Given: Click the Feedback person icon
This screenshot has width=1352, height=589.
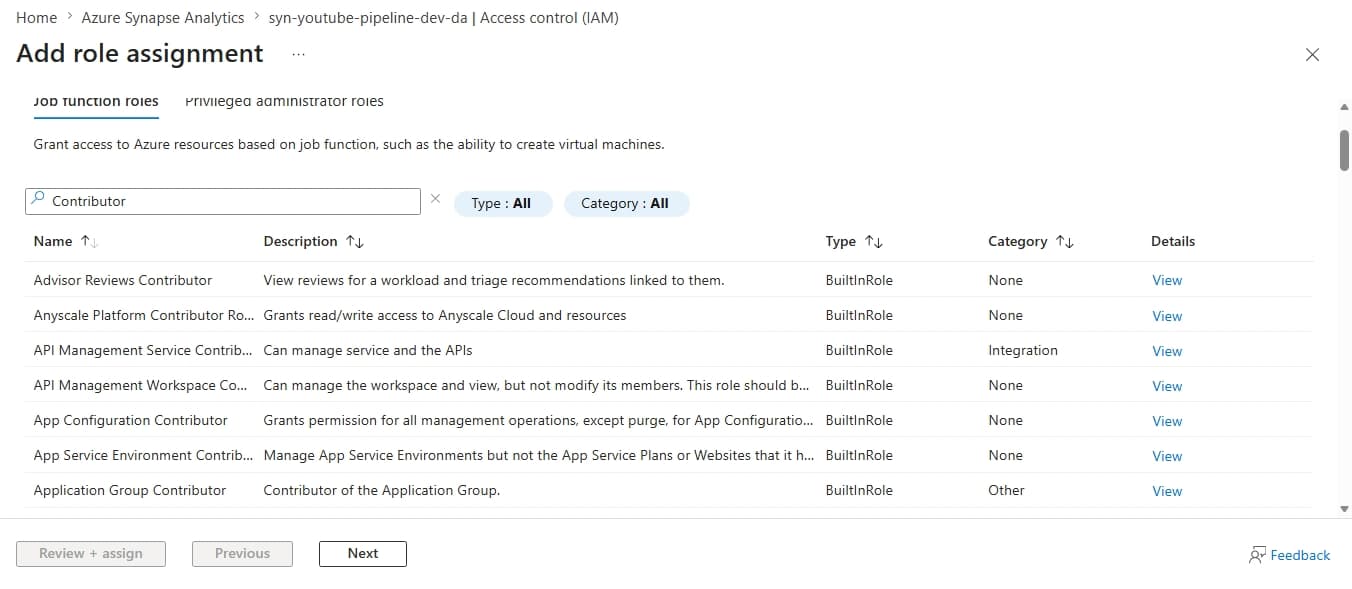Looking at the screenshot, I should (x=1257, y=555).
